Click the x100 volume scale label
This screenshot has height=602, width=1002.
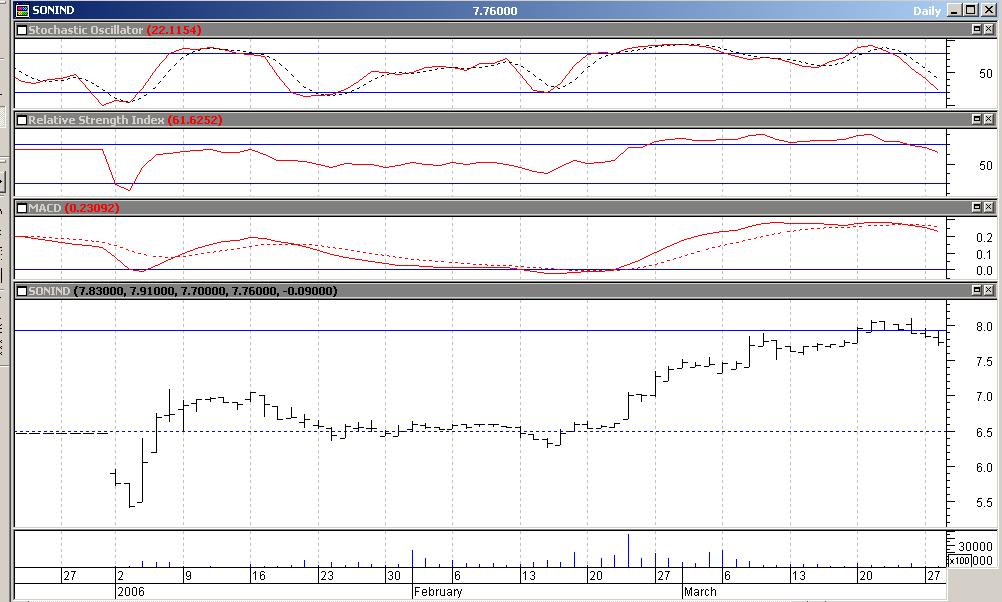point(959,560)
